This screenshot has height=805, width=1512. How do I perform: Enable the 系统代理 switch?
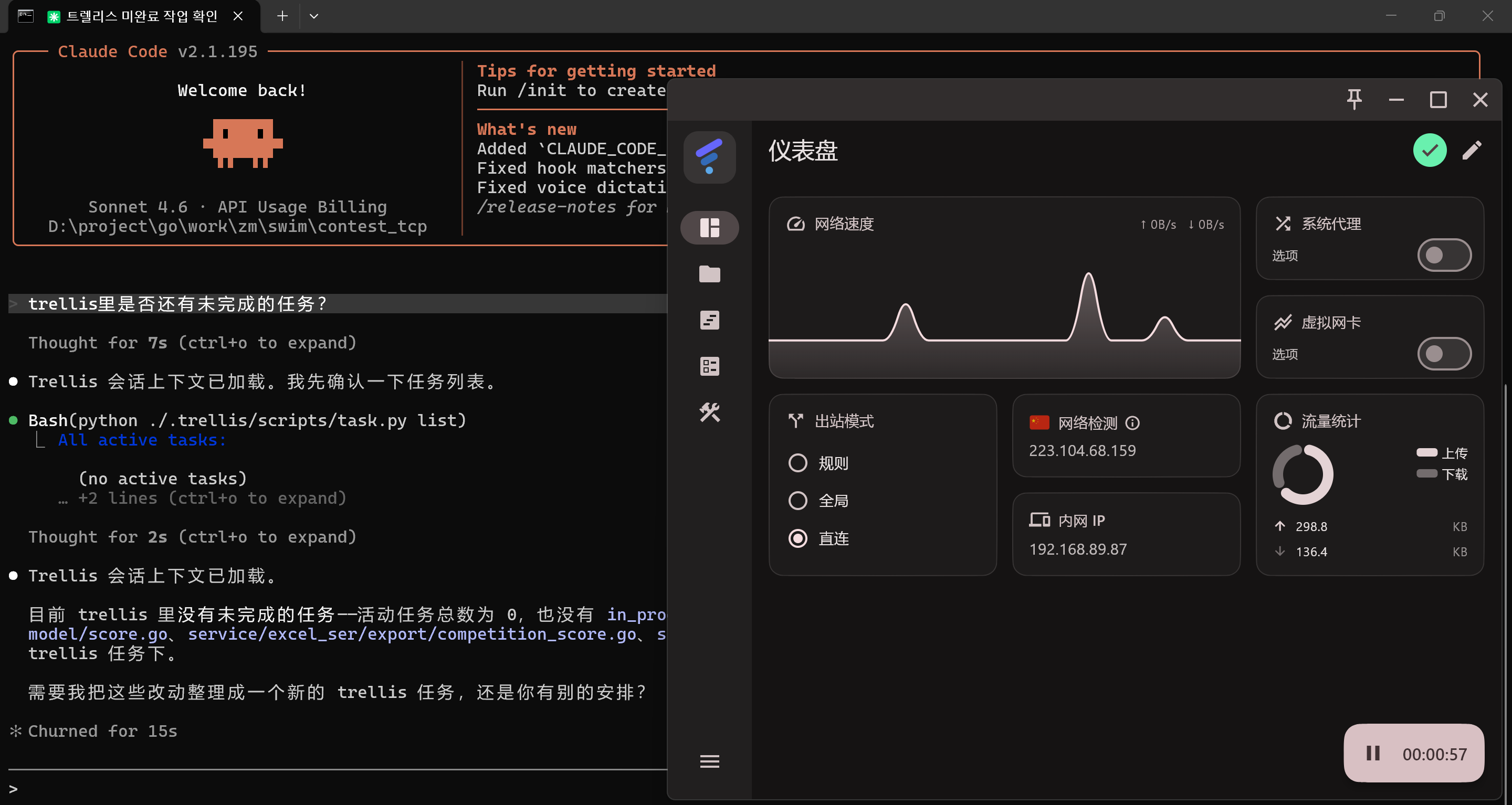pos(1443,255)
